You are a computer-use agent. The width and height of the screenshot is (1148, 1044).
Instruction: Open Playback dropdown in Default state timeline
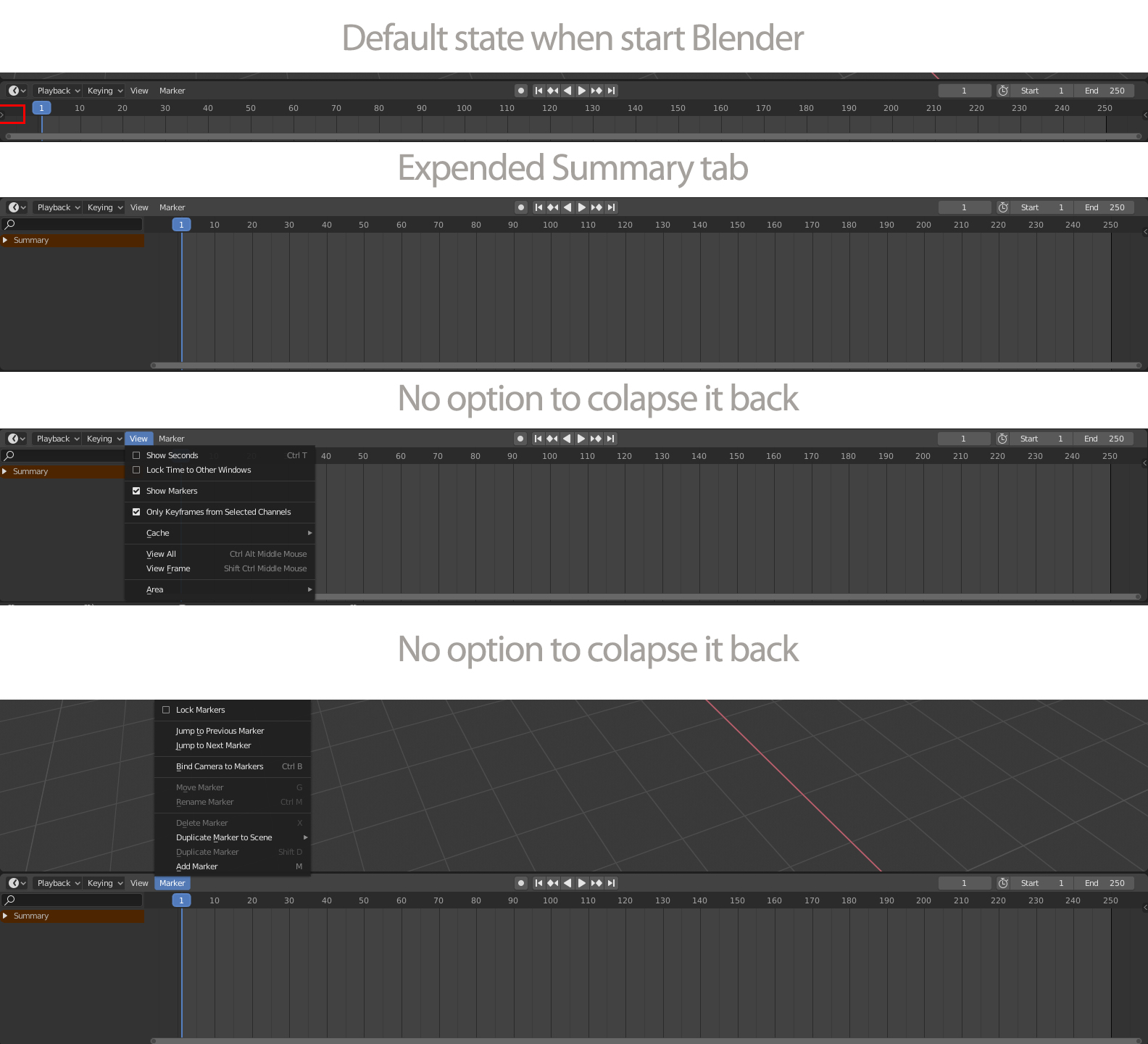tap(58, 91)
